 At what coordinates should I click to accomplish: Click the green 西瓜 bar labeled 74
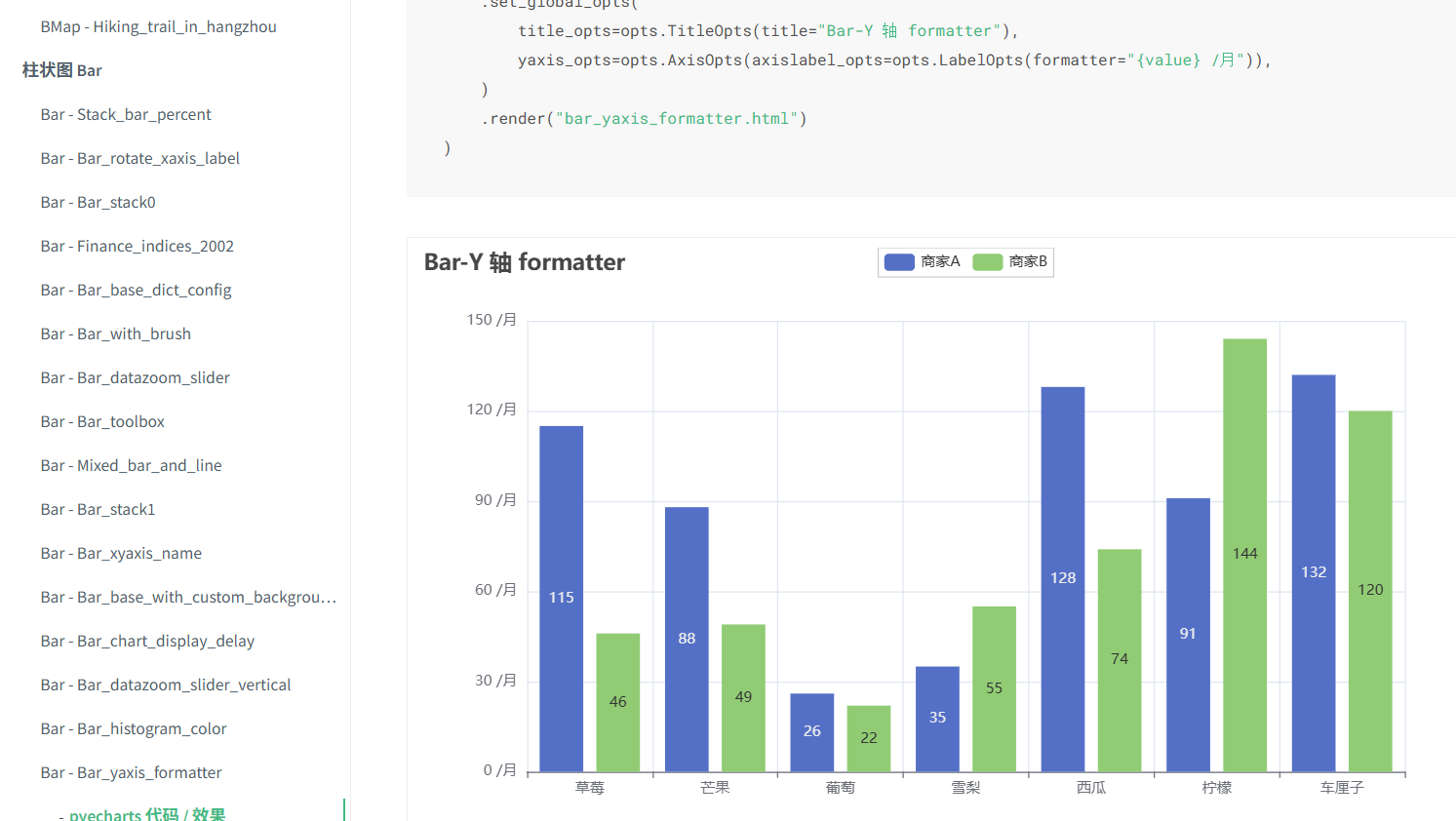point(1120,660)
